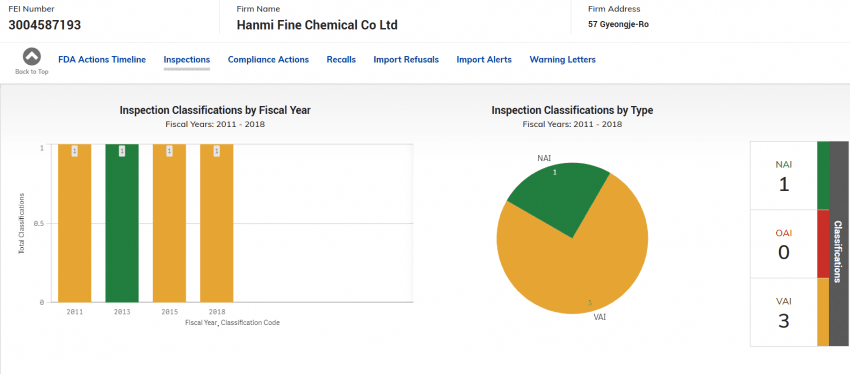This screenshot has width=850, height=374.
Task: Select the VAI count tile
Action: [x=783, y=313]
